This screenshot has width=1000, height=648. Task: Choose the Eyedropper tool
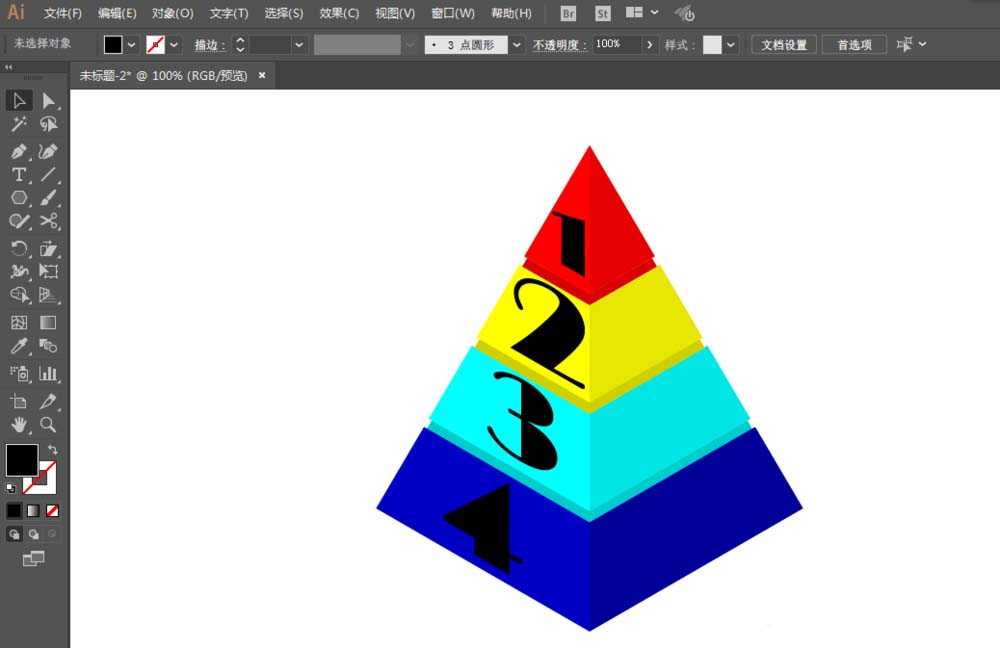pos(18,346)
